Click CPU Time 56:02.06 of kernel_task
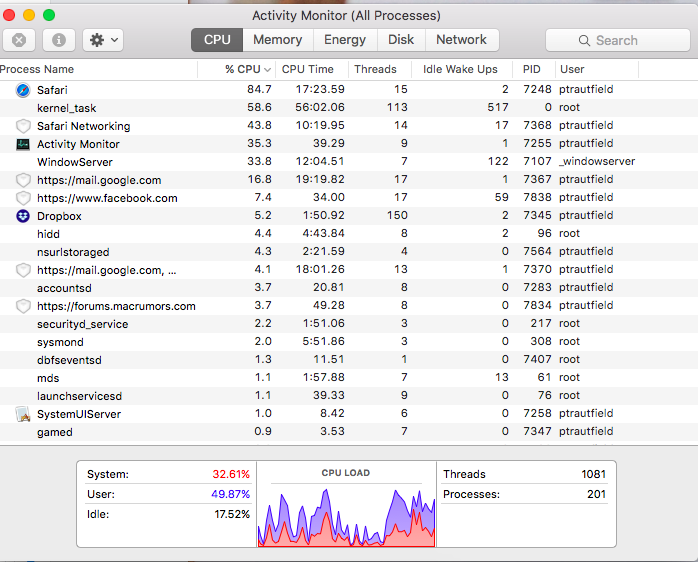Image resolution: width=698 pixels, height=562 pixels. point(320,107)
